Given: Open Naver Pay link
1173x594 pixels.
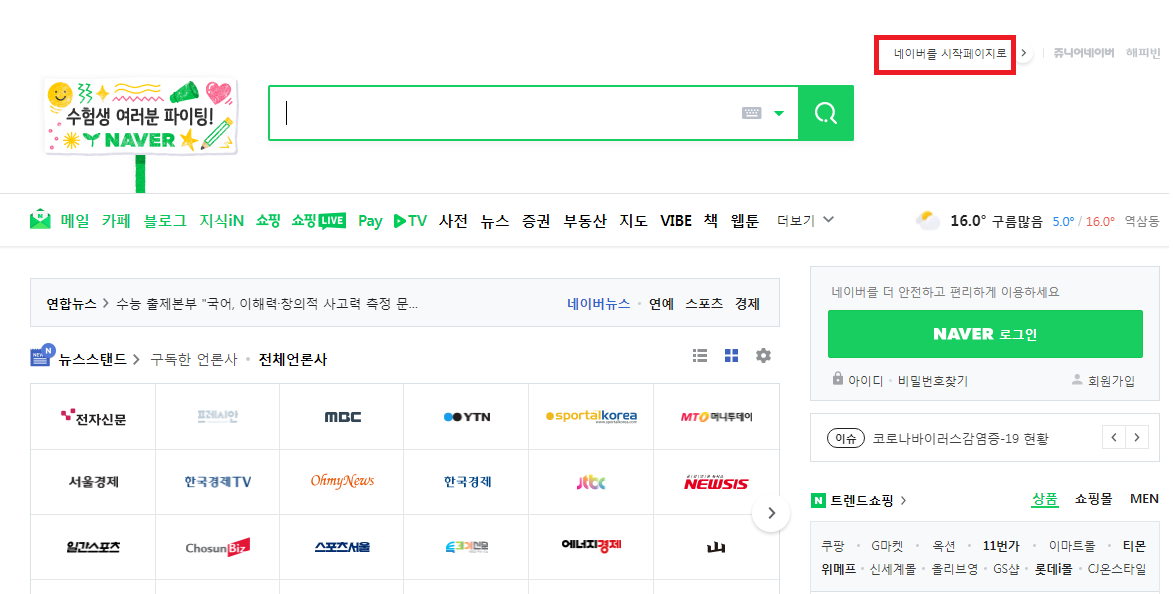Looking at the screenshot, I should click(x=370, y=221).
